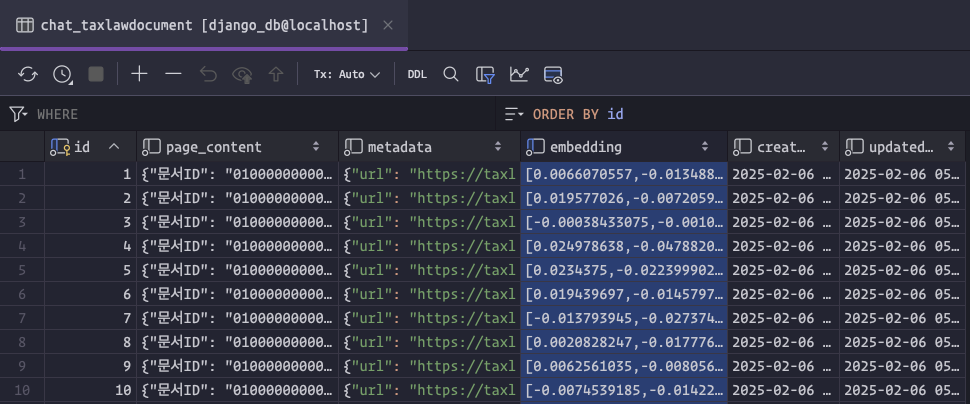Select page_content cell in row 8
Image resolution: width=970 pixels, height=404 pixels.
(238, 342)
